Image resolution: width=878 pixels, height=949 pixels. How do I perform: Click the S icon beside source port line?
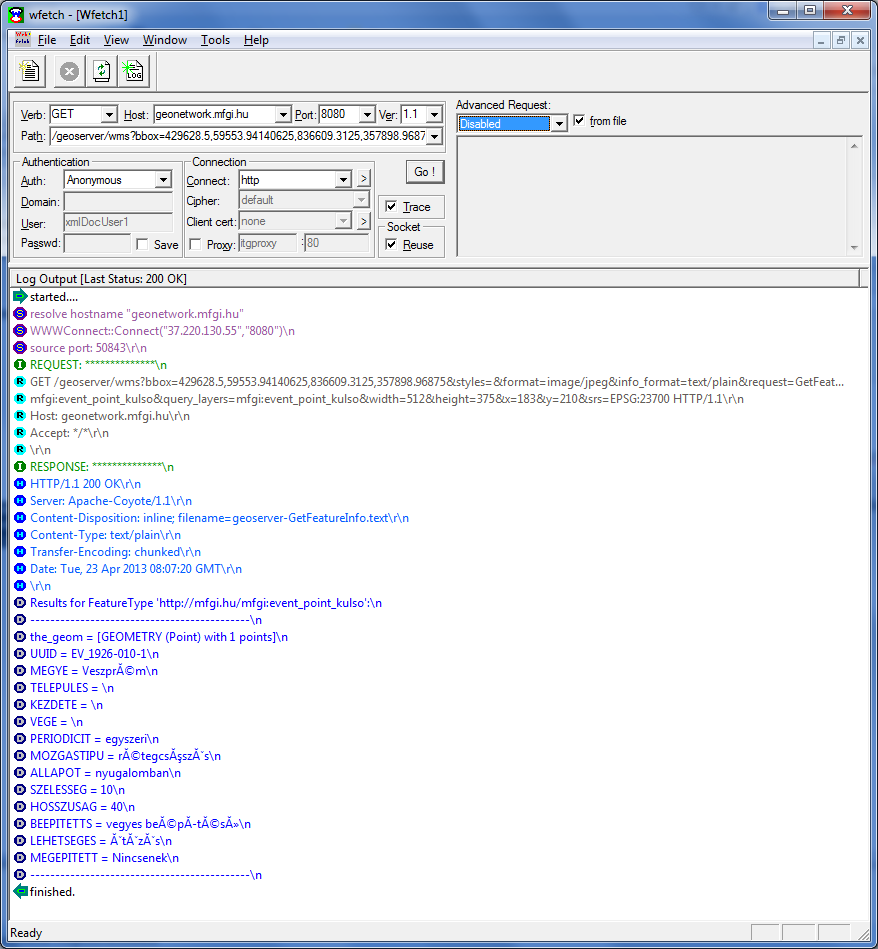pyautogui.click(x=20, y=347)
